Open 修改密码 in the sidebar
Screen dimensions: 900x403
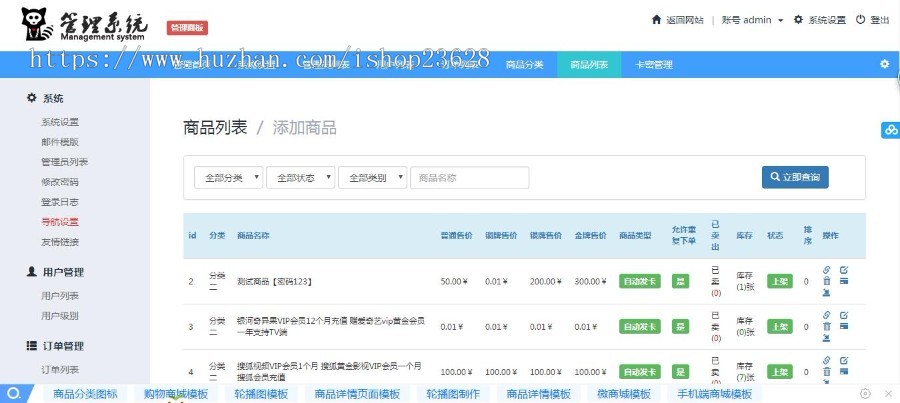click(60, 182)
